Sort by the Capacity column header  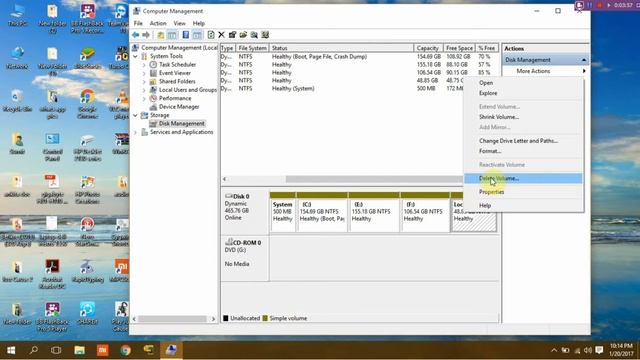428,48
